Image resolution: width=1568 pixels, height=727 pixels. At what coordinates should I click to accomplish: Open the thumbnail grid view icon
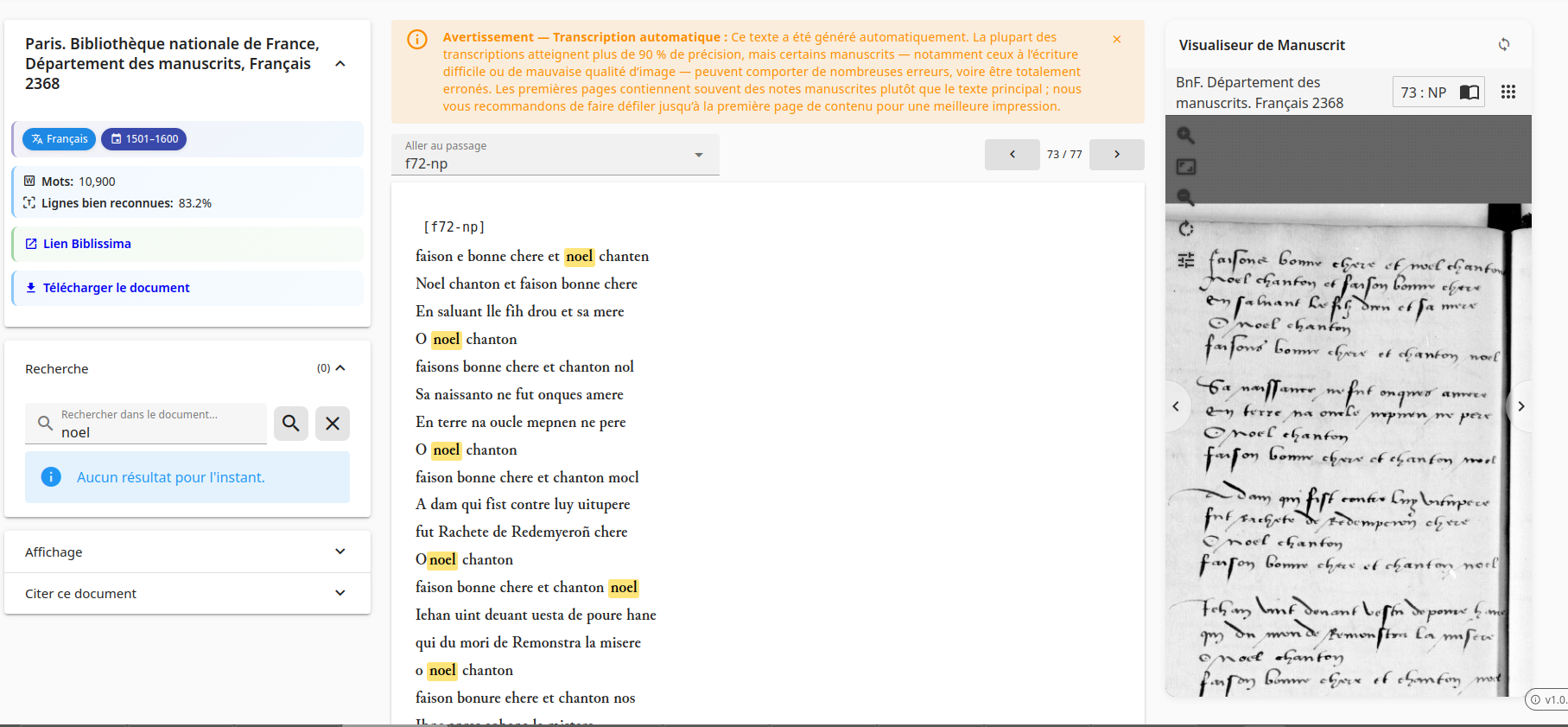click(1508, 92)
